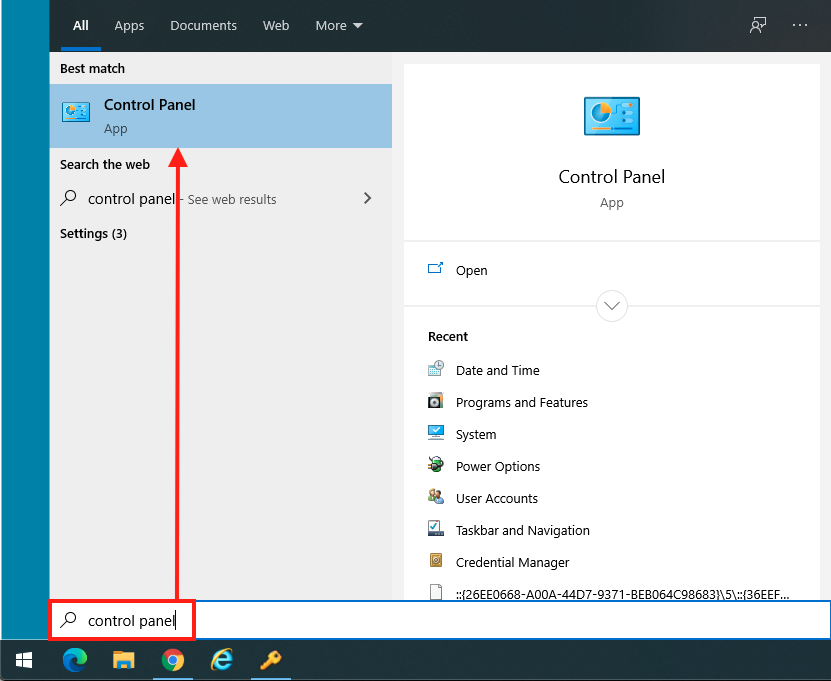Open the Windows Start button

pos(24,660)
